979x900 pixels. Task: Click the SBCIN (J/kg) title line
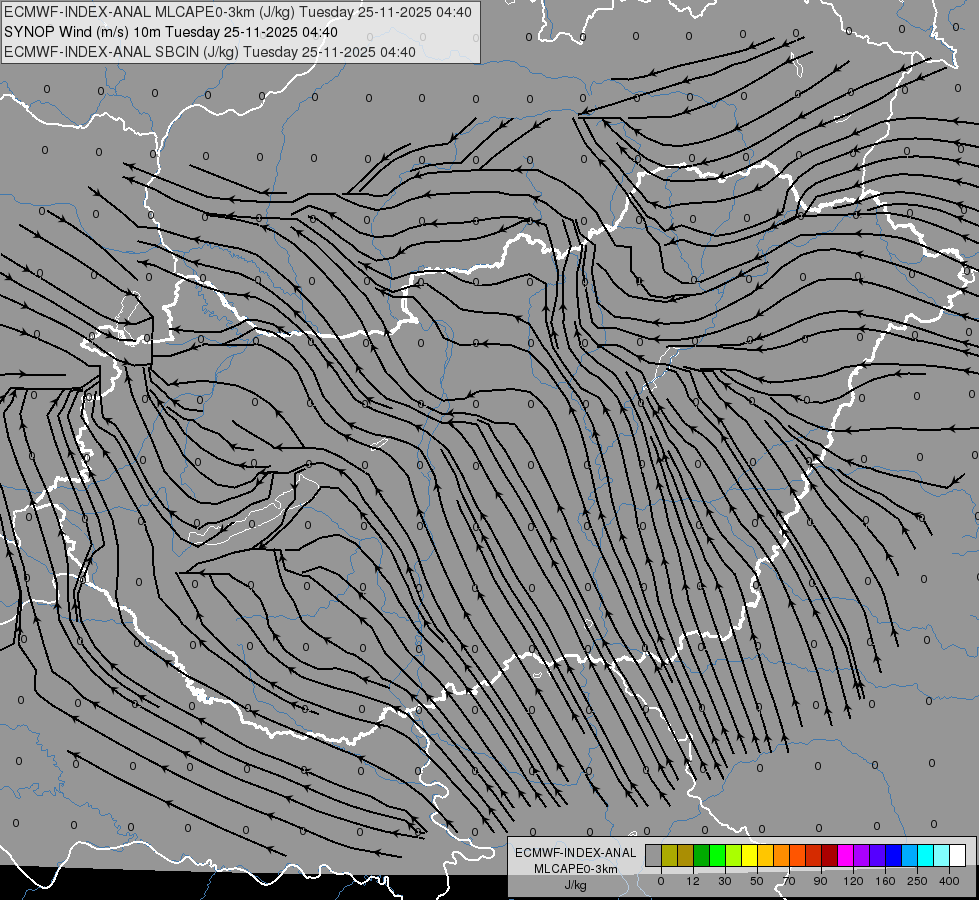click(x=210, y=52)
